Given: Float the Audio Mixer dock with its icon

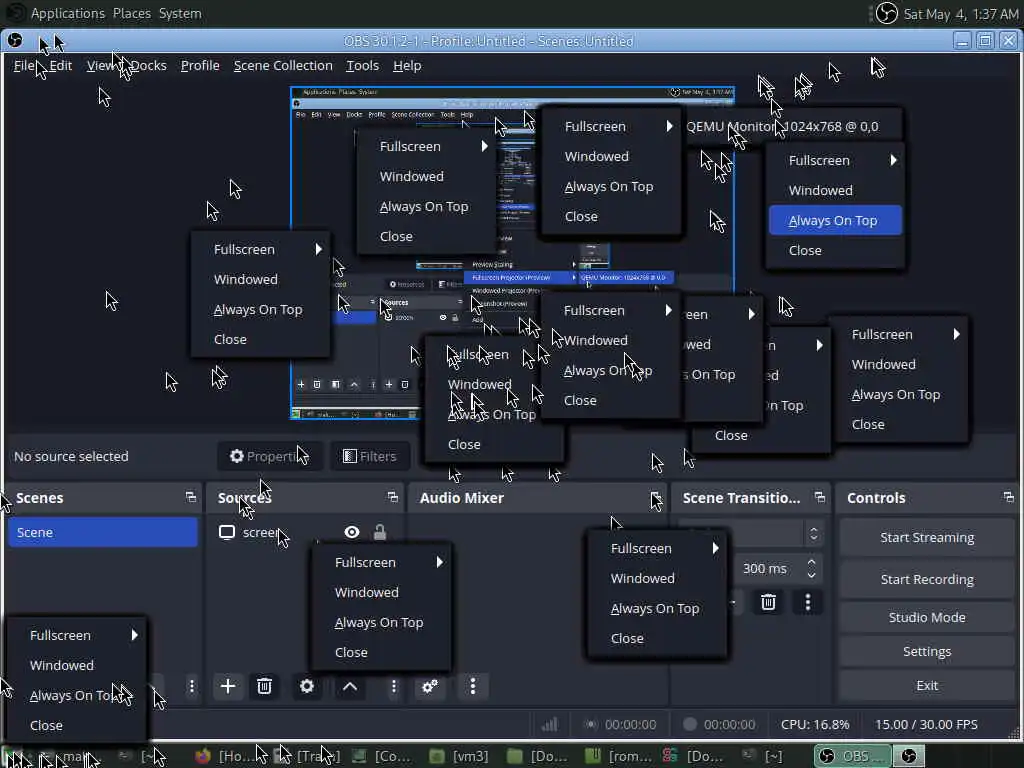Looking at the screenshot, I should (656, 497).
